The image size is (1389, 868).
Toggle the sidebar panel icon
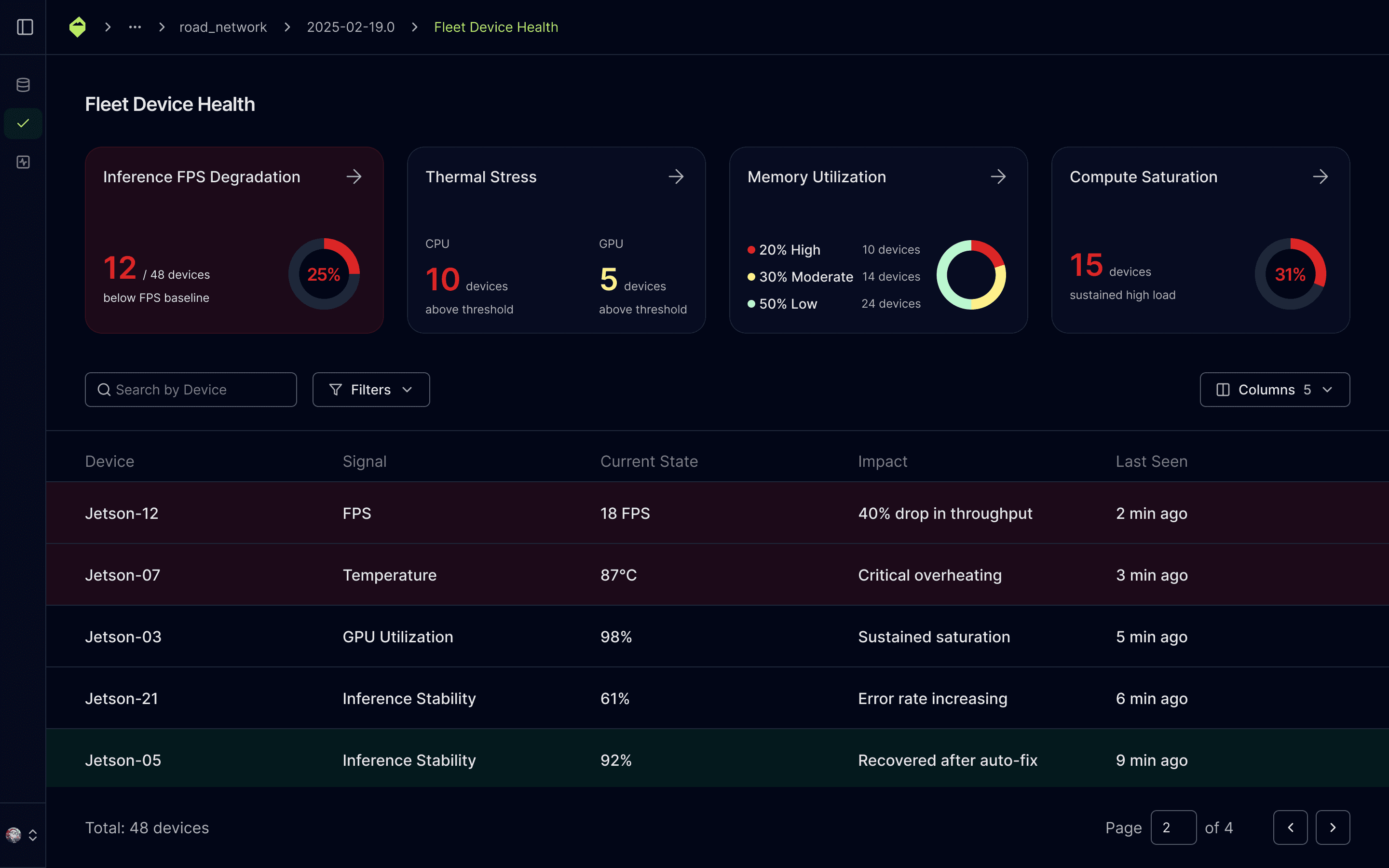25,27
